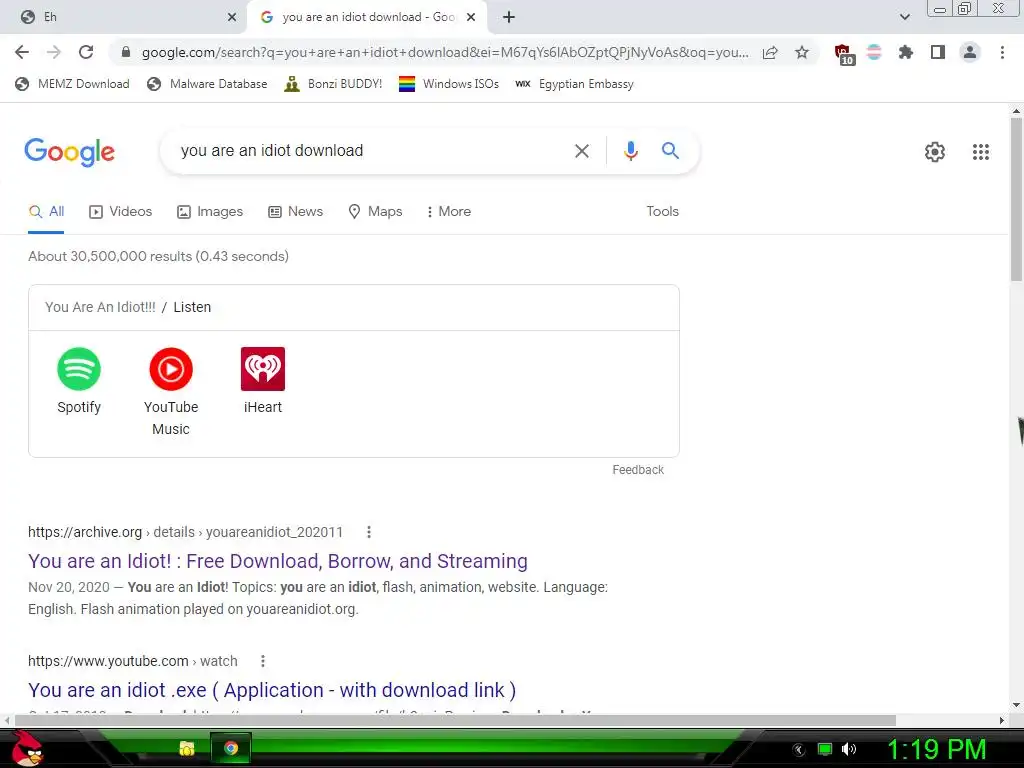Image resolution: width=1024 pixels, height=768 pixels.
Task: Expand the More search categories
Action: [x=448, y=212]
